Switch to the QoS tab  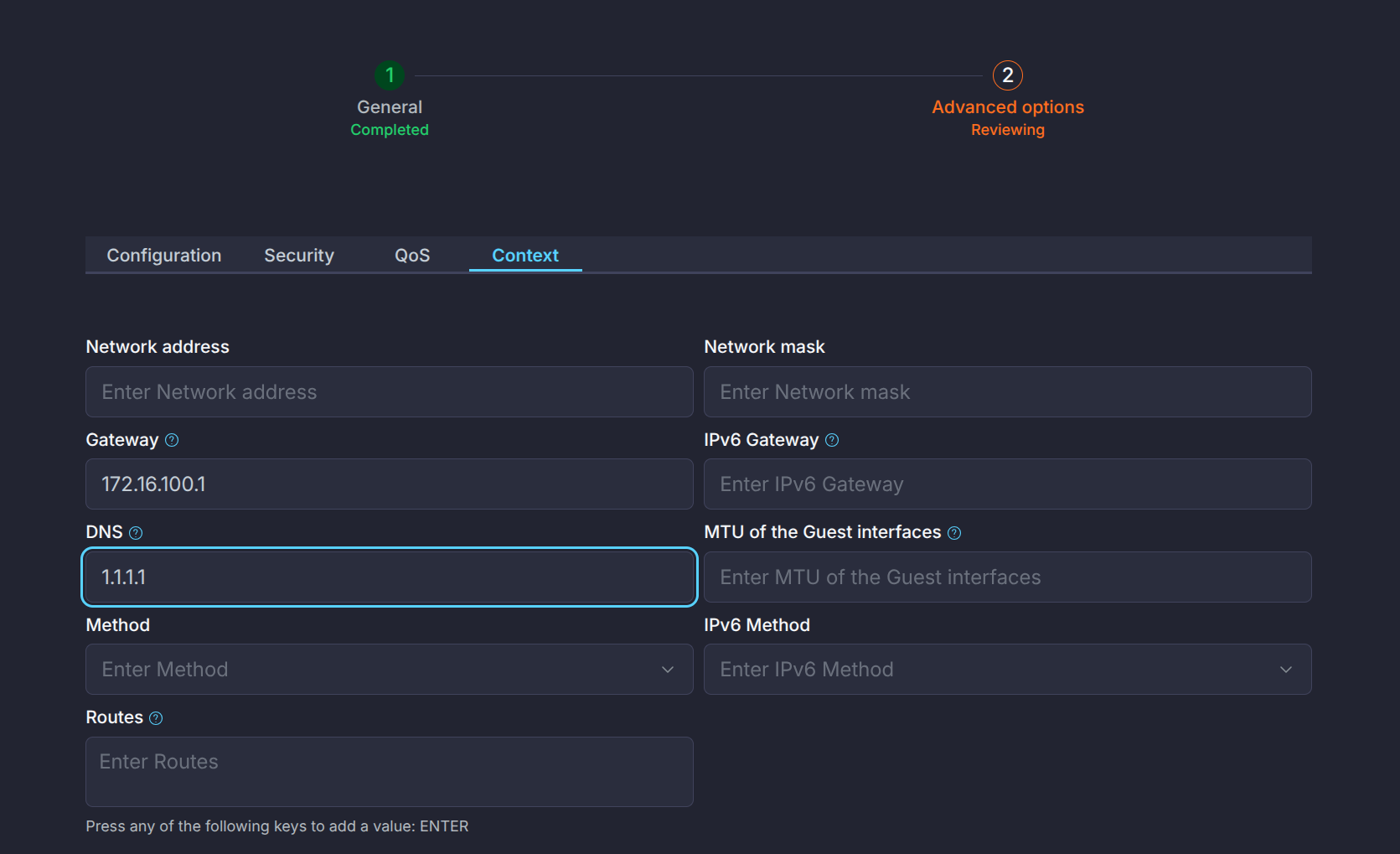click(x=412, y=256)
